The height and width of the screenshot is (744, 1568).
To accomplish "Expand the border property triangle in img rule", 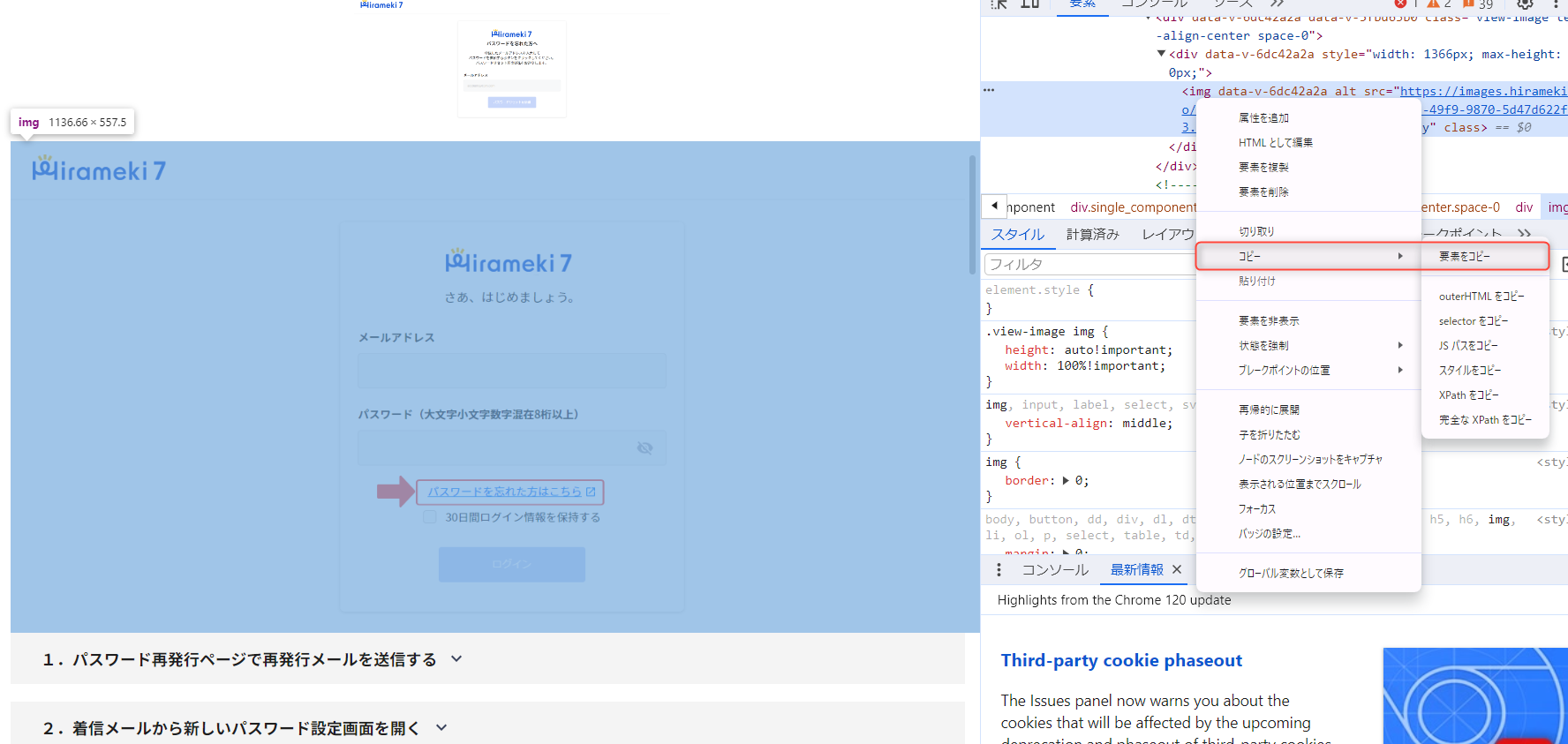I will point(1066,481).
